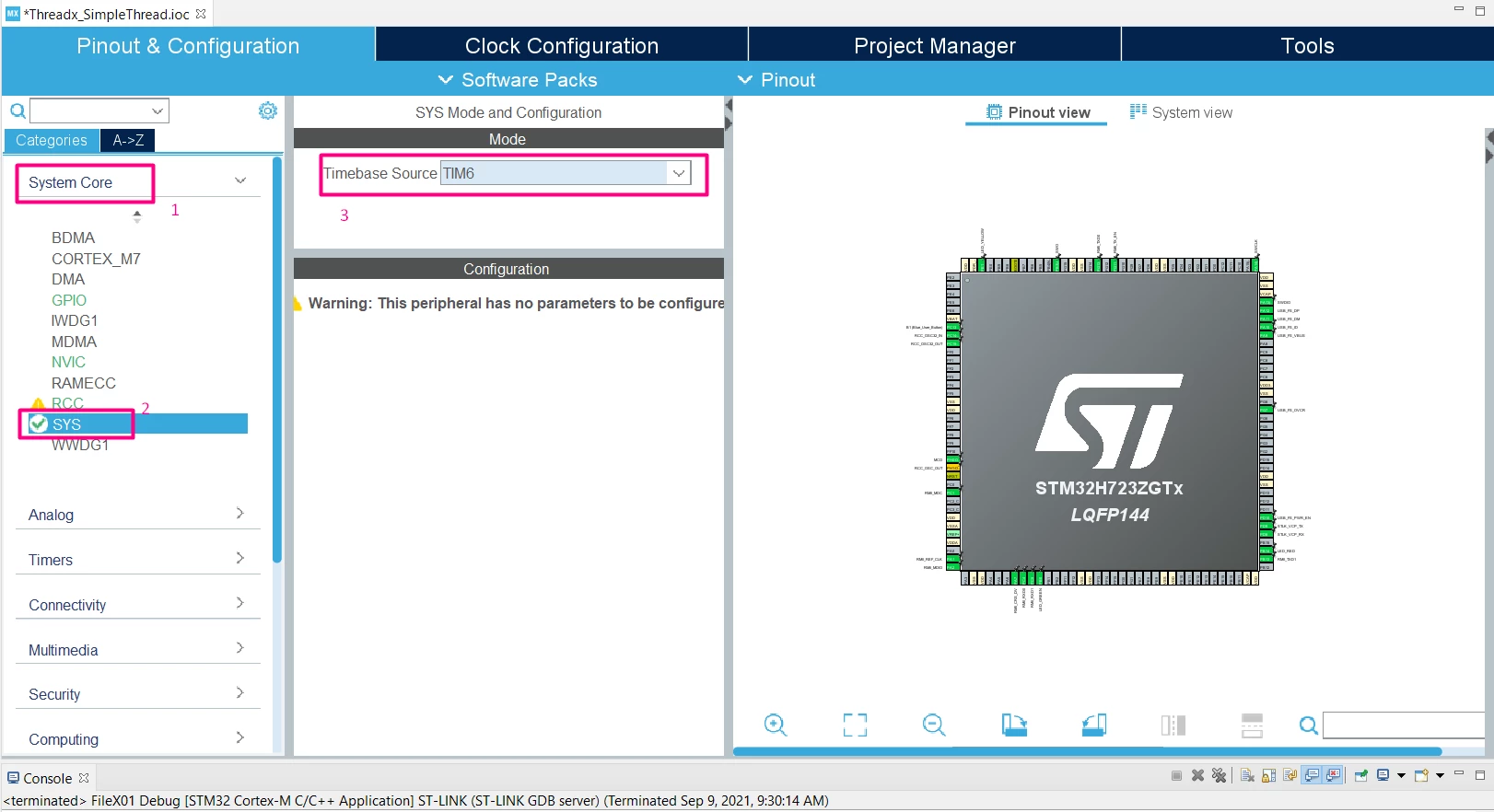Close the Console view tab

84,778
